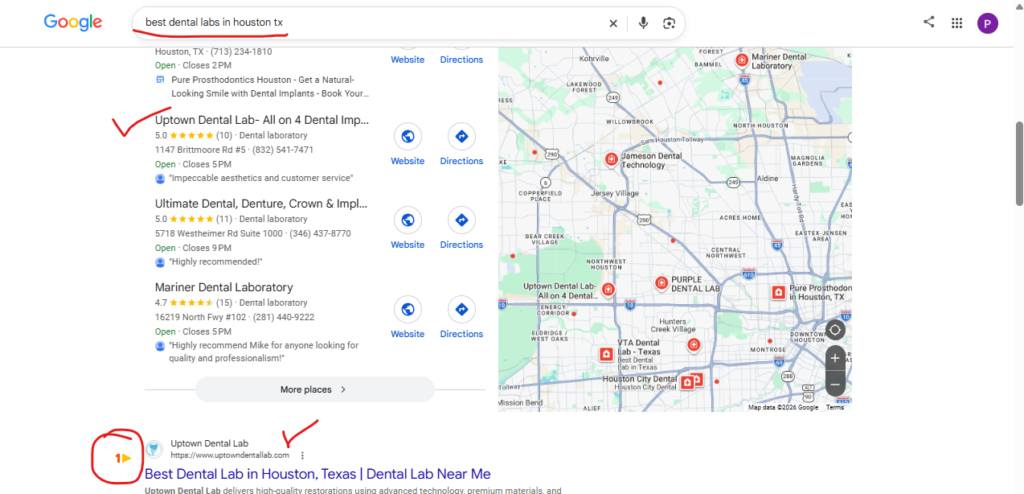Click address 5718 Westheimer Rd Suite 1000
The width and height of the screenshot is (1024, 494).
tap(219, 234)
